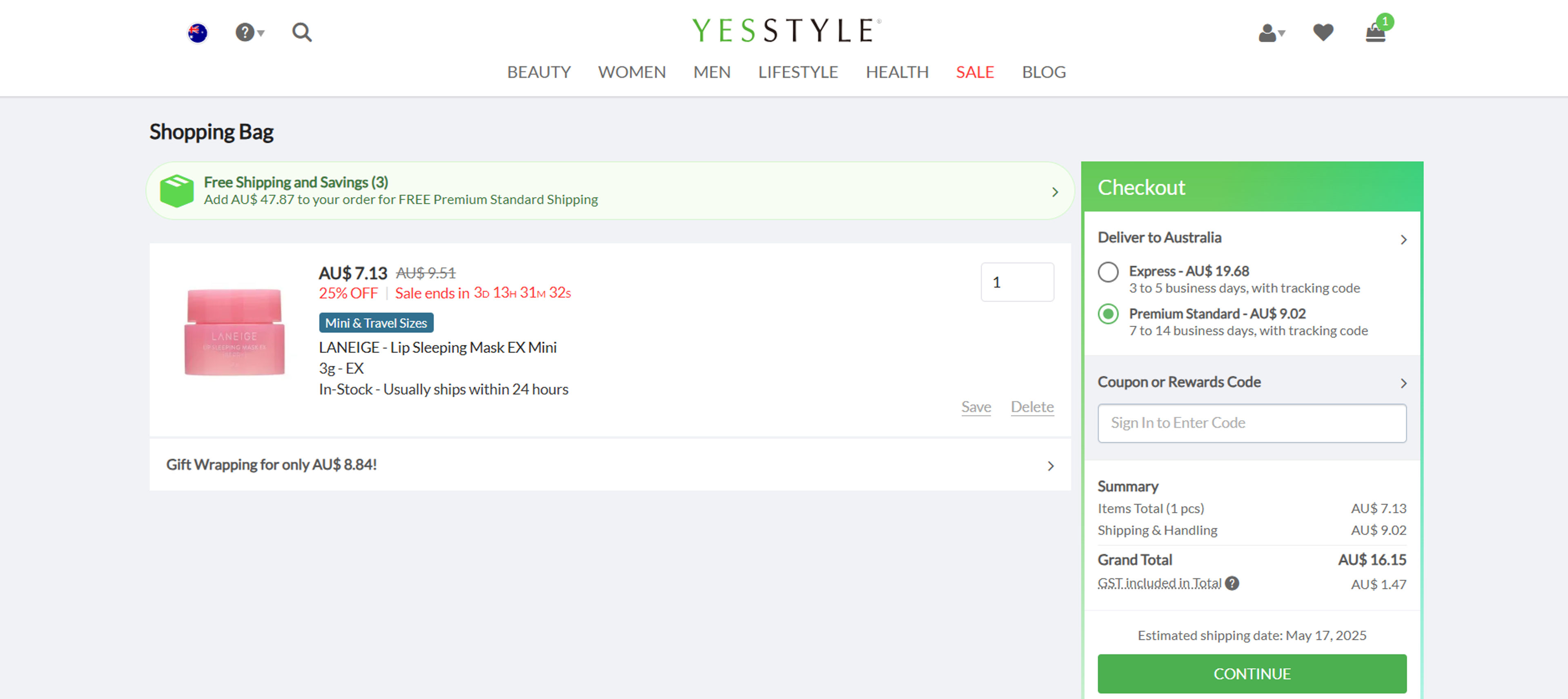Viewport: 1568px width, 699px height.
Task: Expand Free Shipping and Savings banner
Action: (x=610, y=191)
